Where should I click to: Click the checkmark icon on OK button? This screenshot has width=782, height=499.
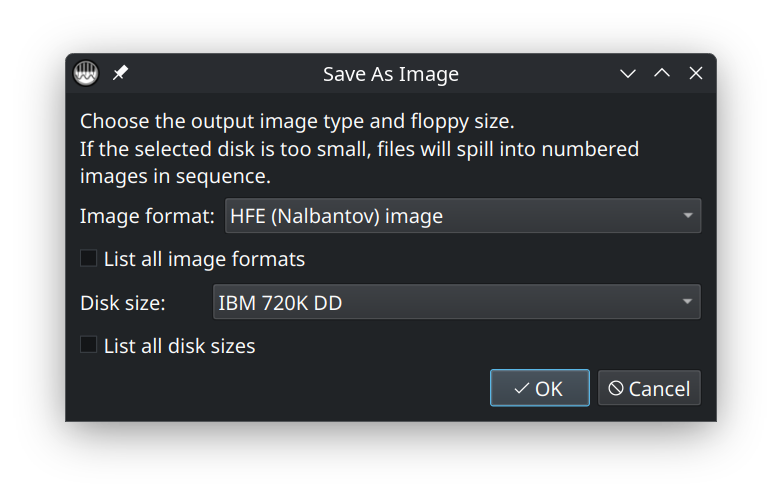pyautogui.click(x=521, y=389)
